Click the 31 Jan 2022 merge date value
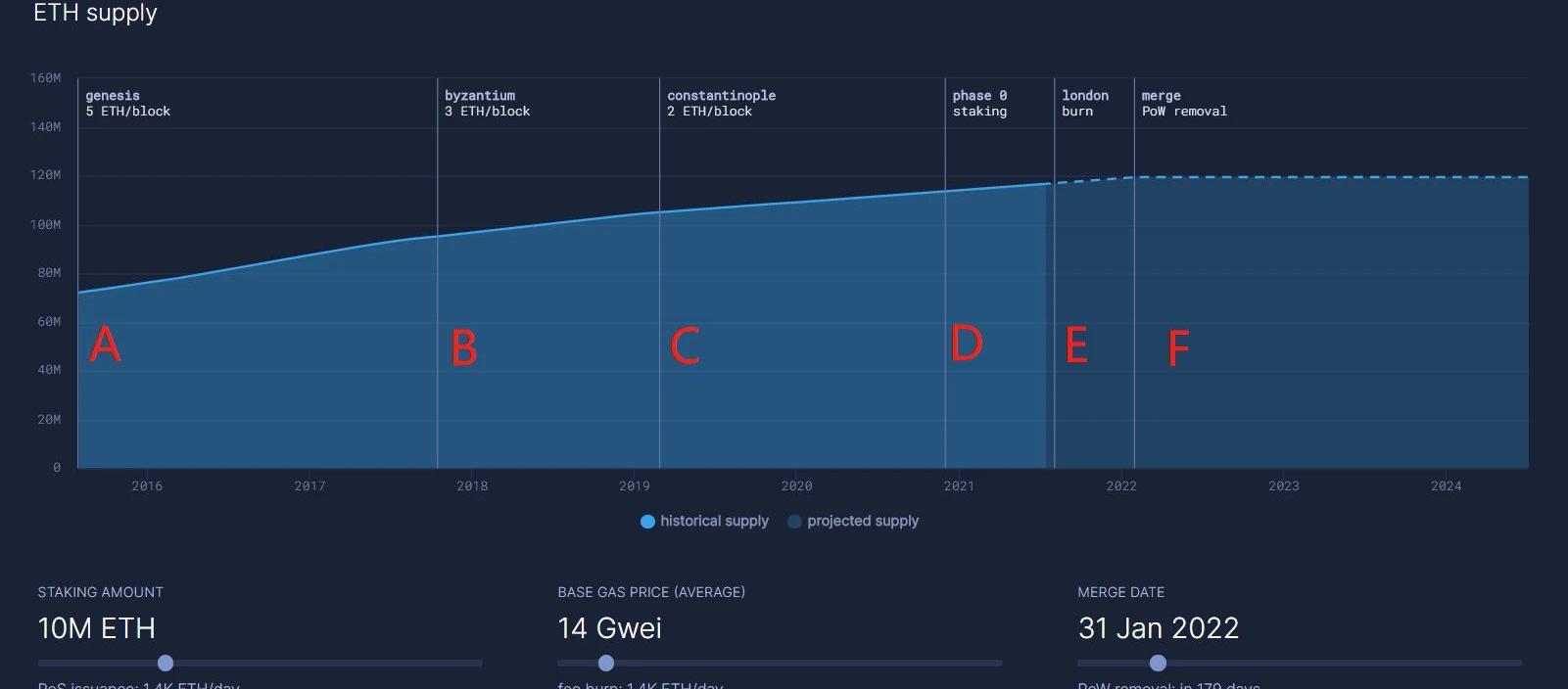 tap(1158, 628)
